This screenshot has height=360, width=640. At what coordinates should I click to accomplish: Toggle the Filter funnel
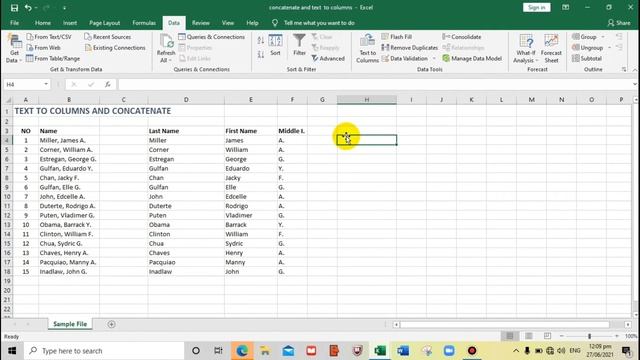point(299,45)
